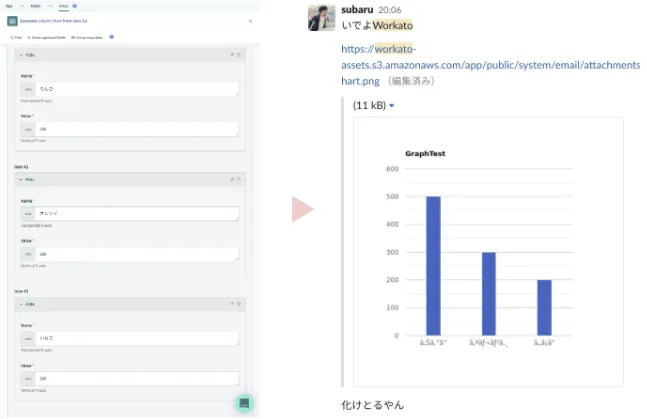Open subaru's avatar in Slack
Image resolution: width=647 pixels, height=419 pixels.
coord(321,18)
